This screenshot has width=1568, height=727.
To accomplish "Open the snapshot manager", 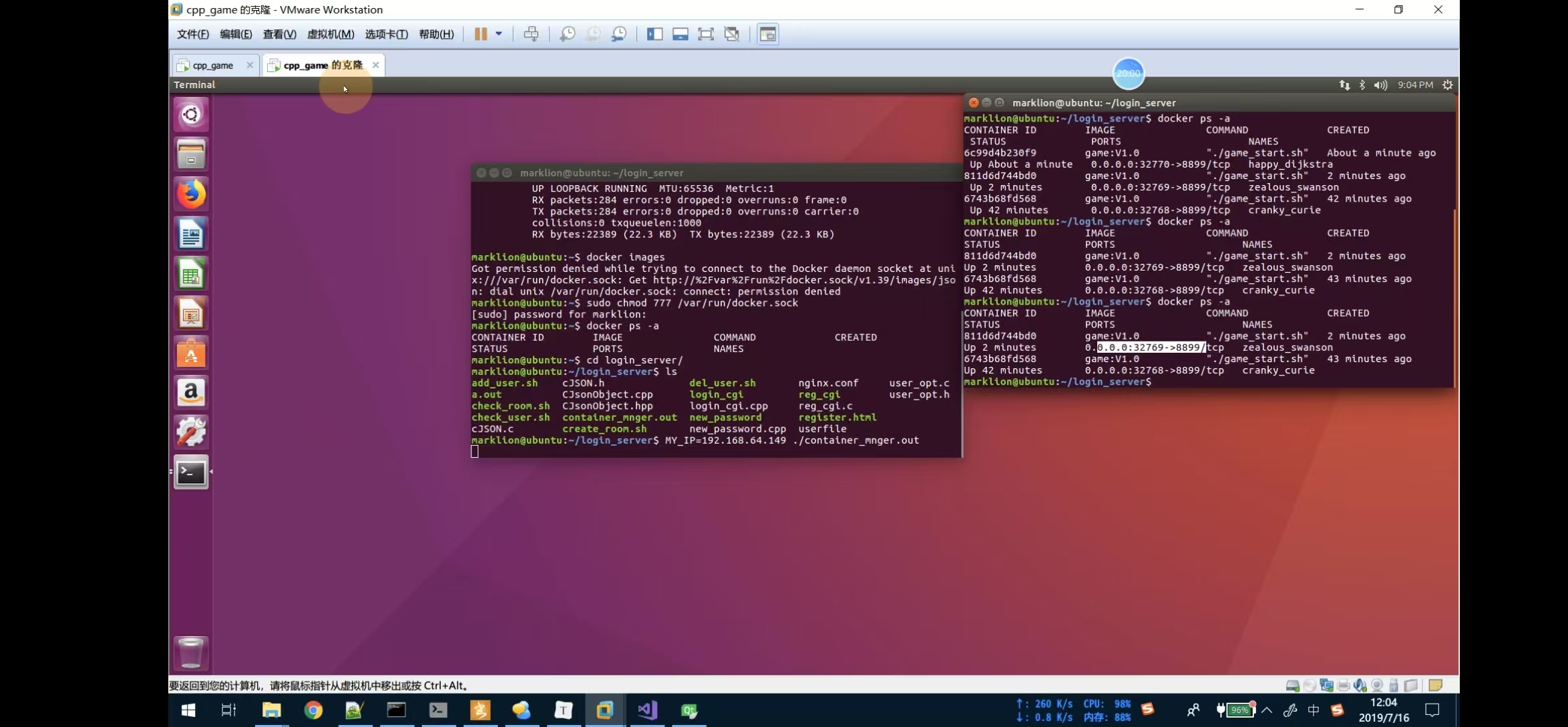I will coord(619,34).
